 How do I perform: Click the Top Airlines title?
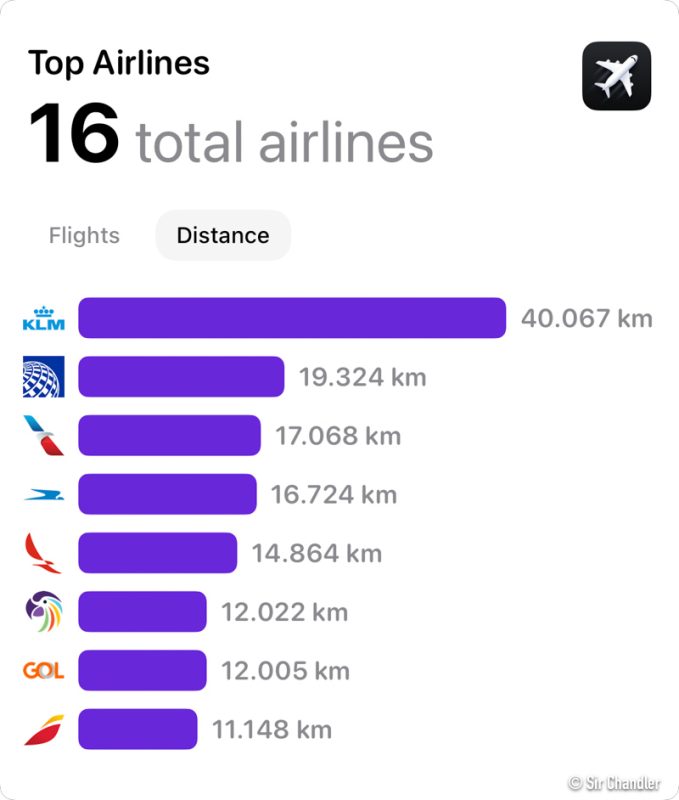(x=119, y=63)
